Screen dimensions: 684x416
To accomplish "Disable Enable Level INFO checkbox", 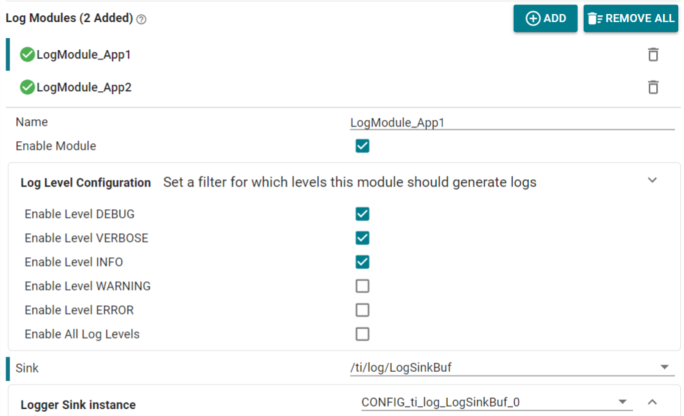I will [x=362, y=262].
